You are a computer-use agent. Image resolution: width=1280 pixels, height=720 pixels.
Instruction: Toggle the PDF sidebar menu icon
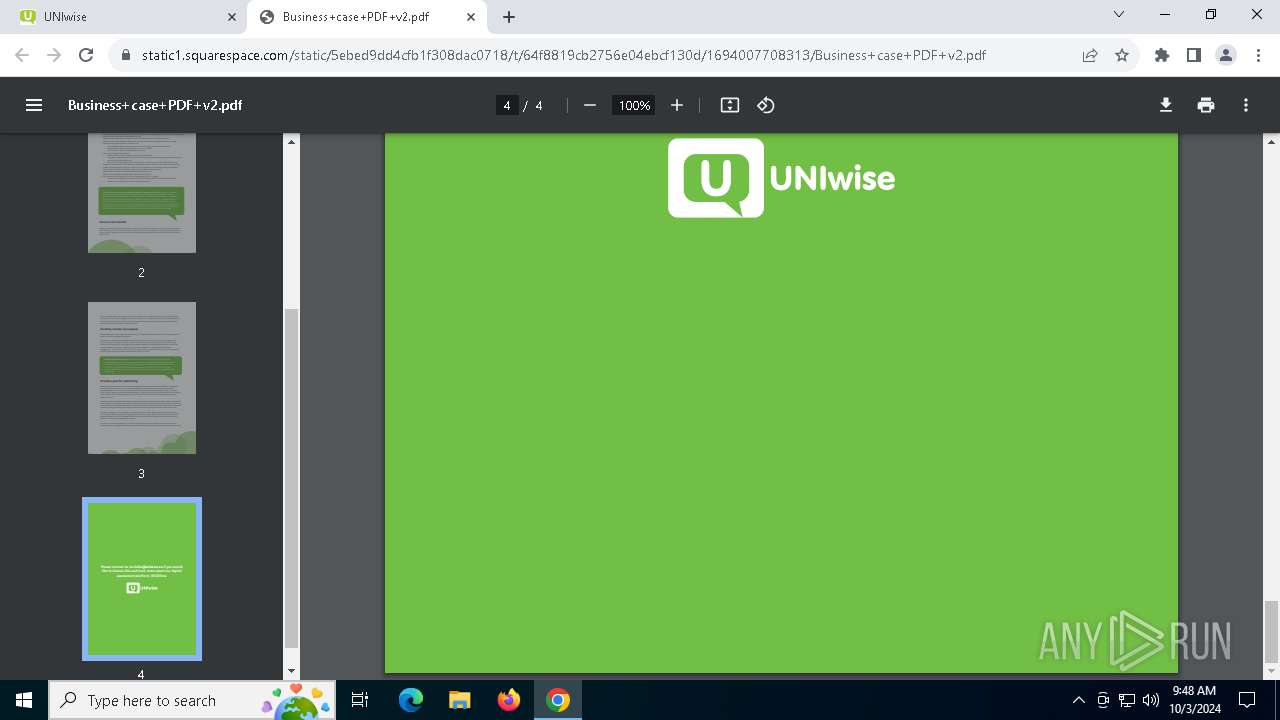(34, 105)
